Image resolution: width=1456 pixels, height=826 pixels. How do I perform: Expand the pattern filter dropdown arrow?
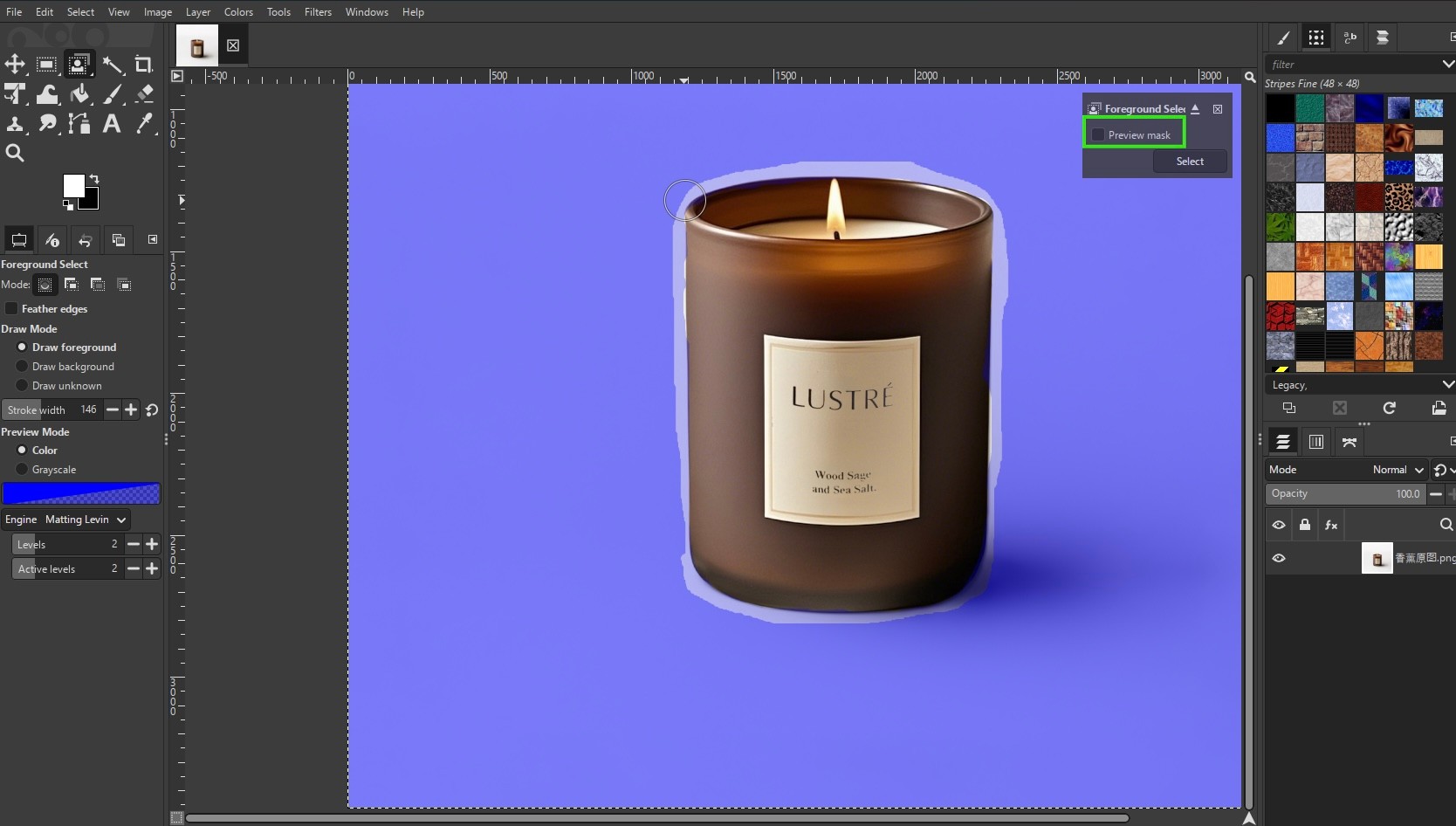point(1447,64)
